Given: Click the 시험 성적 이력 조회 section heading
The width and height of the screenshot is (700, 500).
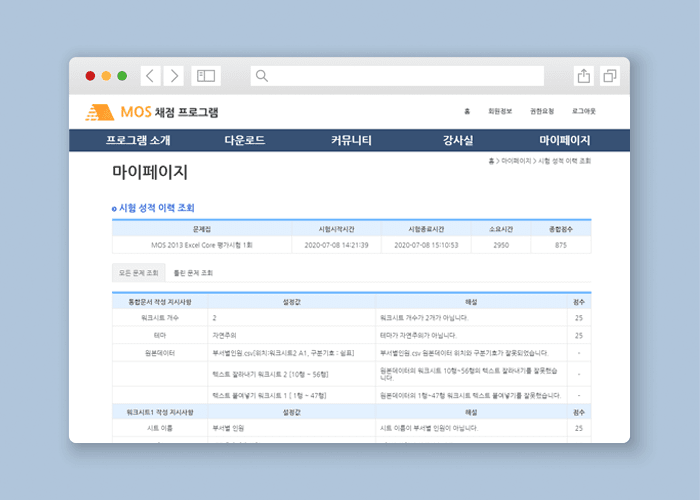Looking at the screenshot, I should click(157, 208).
